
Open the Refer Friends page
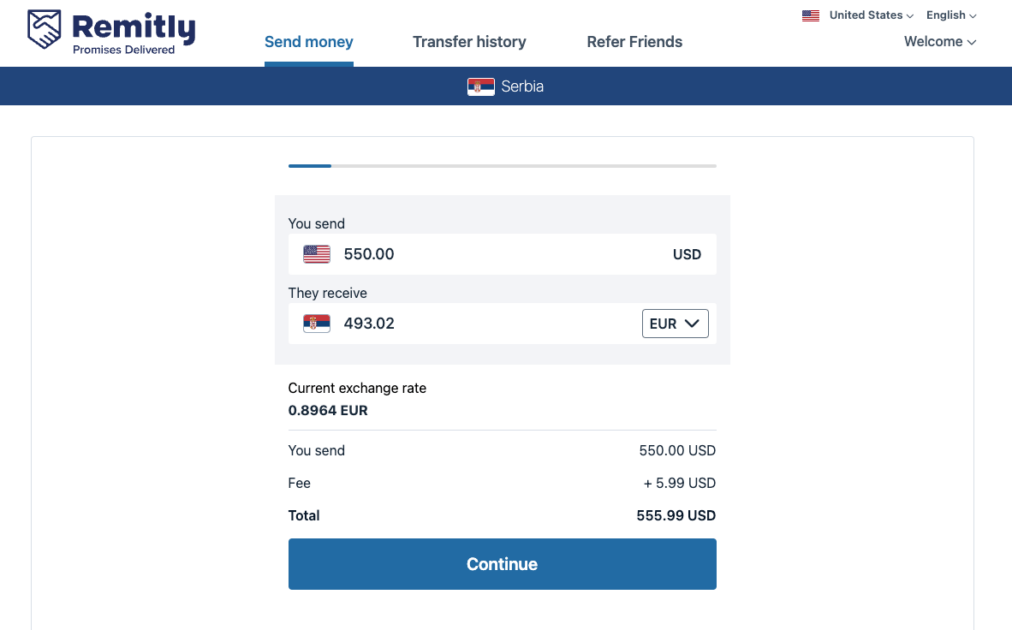pos(634,41)
